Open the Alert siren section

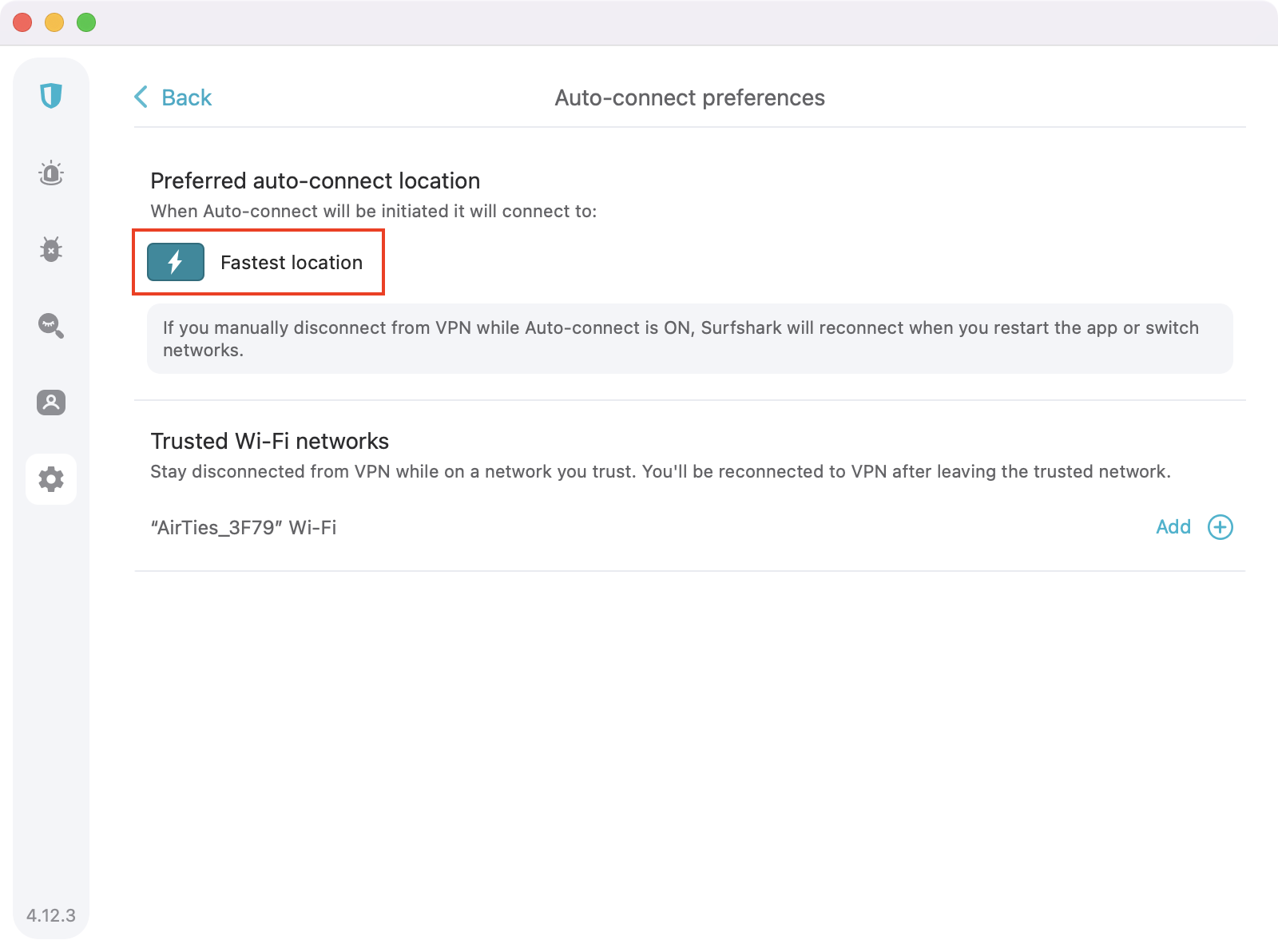click(x=51, y=173)
